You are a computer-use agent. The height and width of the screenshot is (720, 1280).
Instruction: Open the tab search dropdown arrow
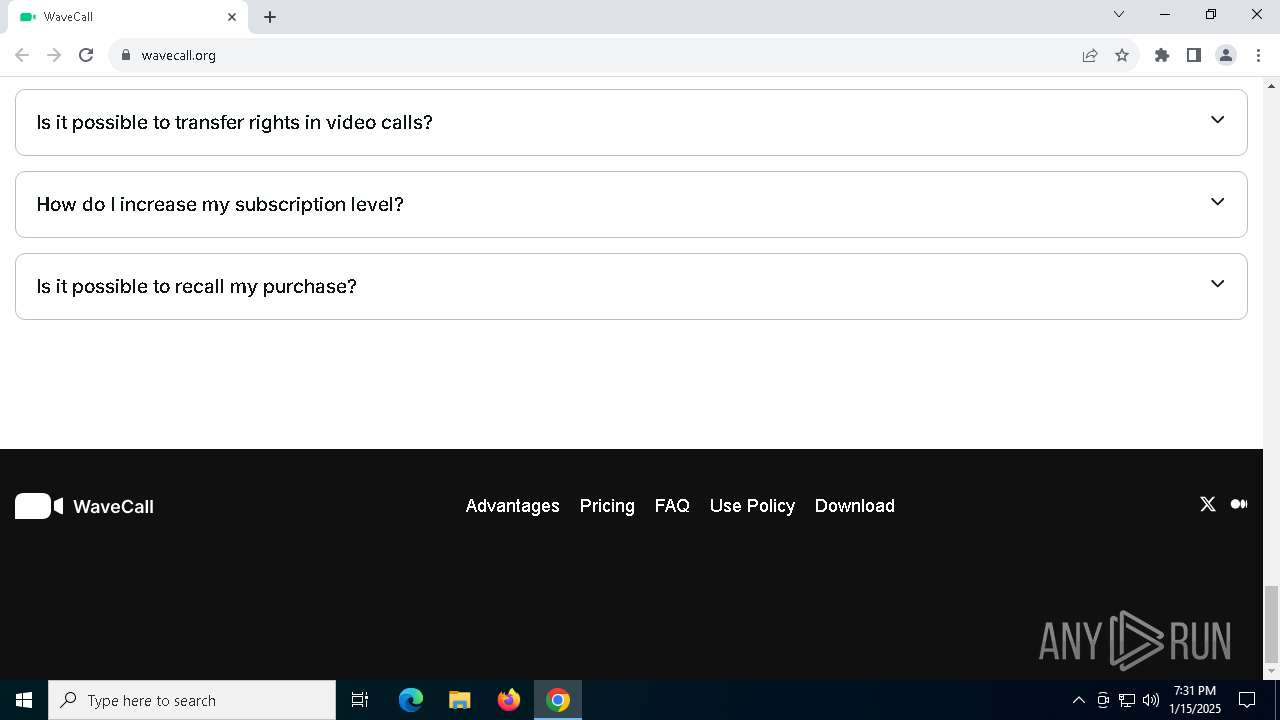[x=1119, y=15]
